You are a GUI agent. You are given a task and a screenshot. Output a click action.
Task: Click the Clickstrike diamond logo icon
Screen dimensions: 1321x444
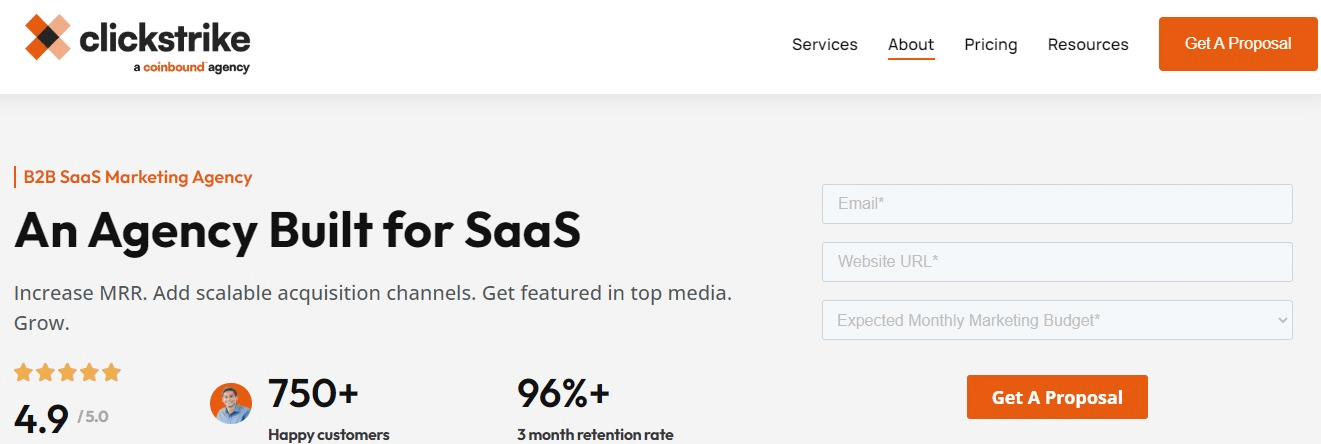48,38
